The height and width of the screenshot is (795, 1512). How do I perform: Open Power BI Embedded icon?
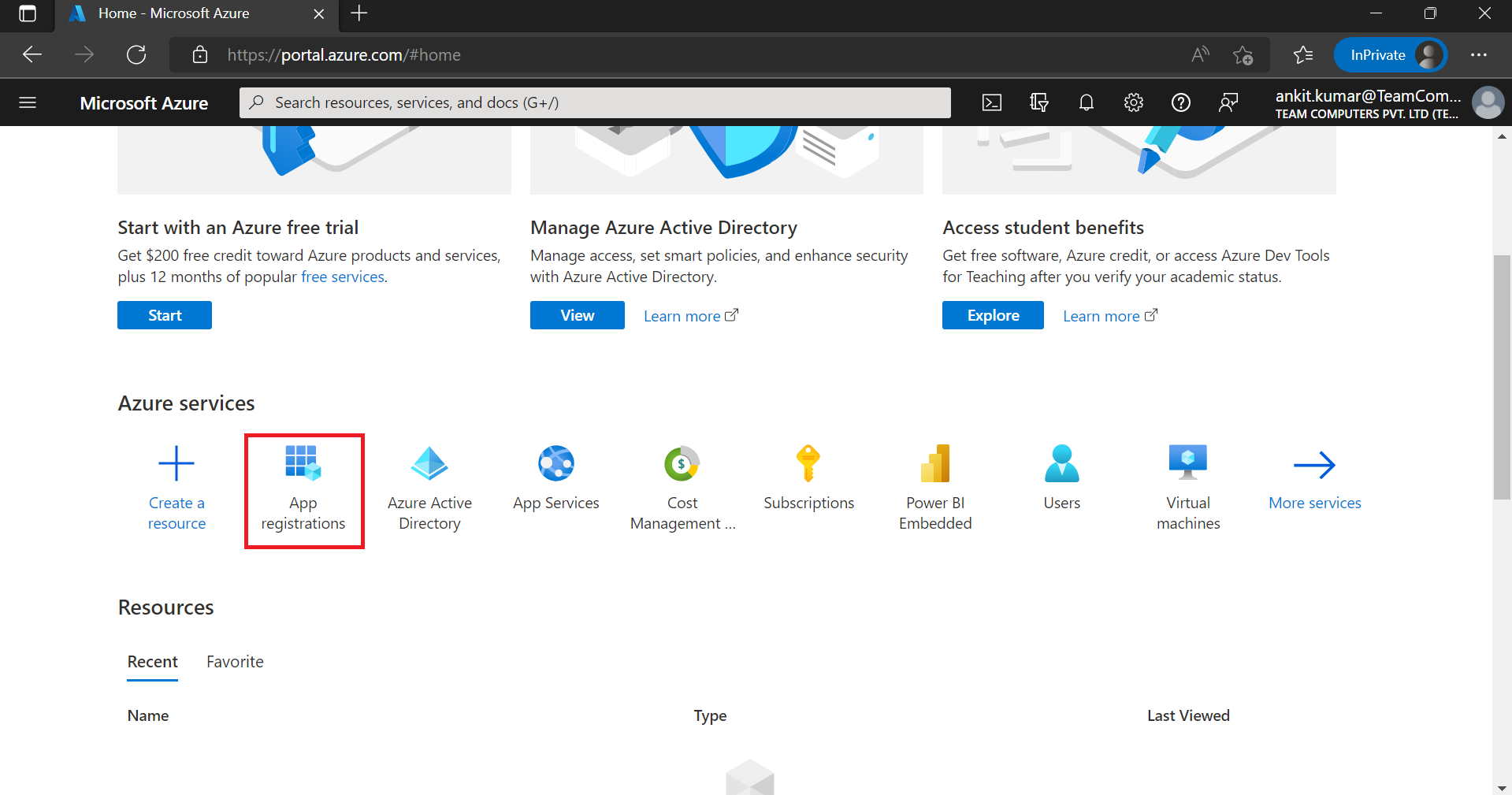[935, 463]
